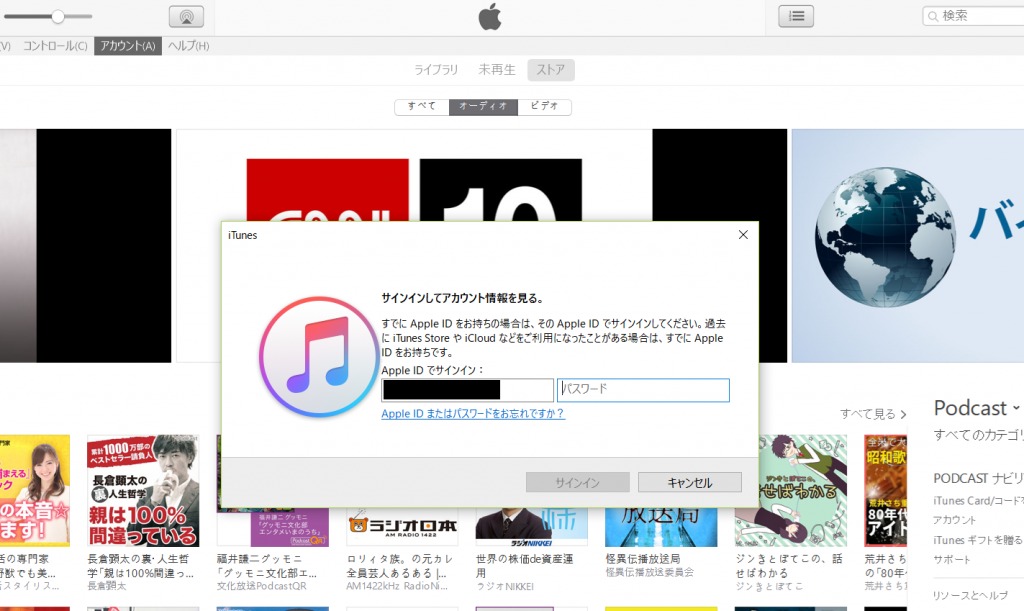Click the Apple logo at top
The width and height of the screenshot is (1024, 611).
point(490,16)
